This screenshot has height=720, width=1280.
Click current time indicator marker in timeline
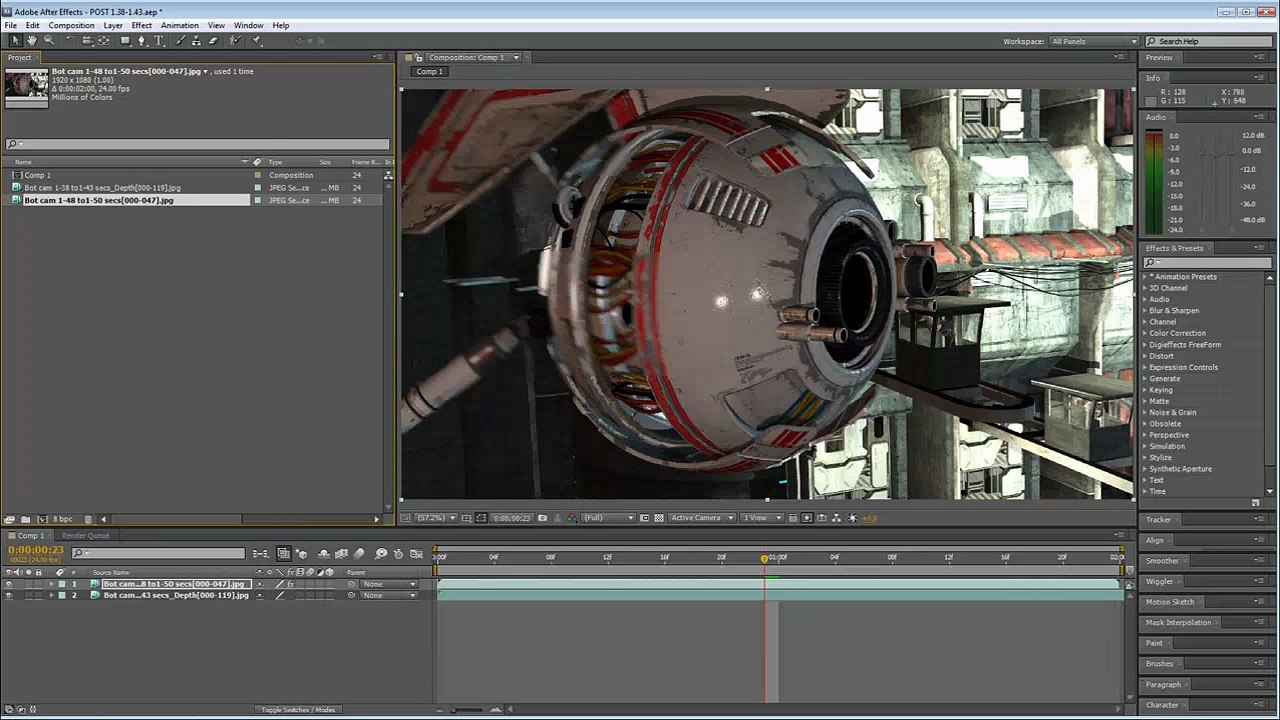[765, 559]
